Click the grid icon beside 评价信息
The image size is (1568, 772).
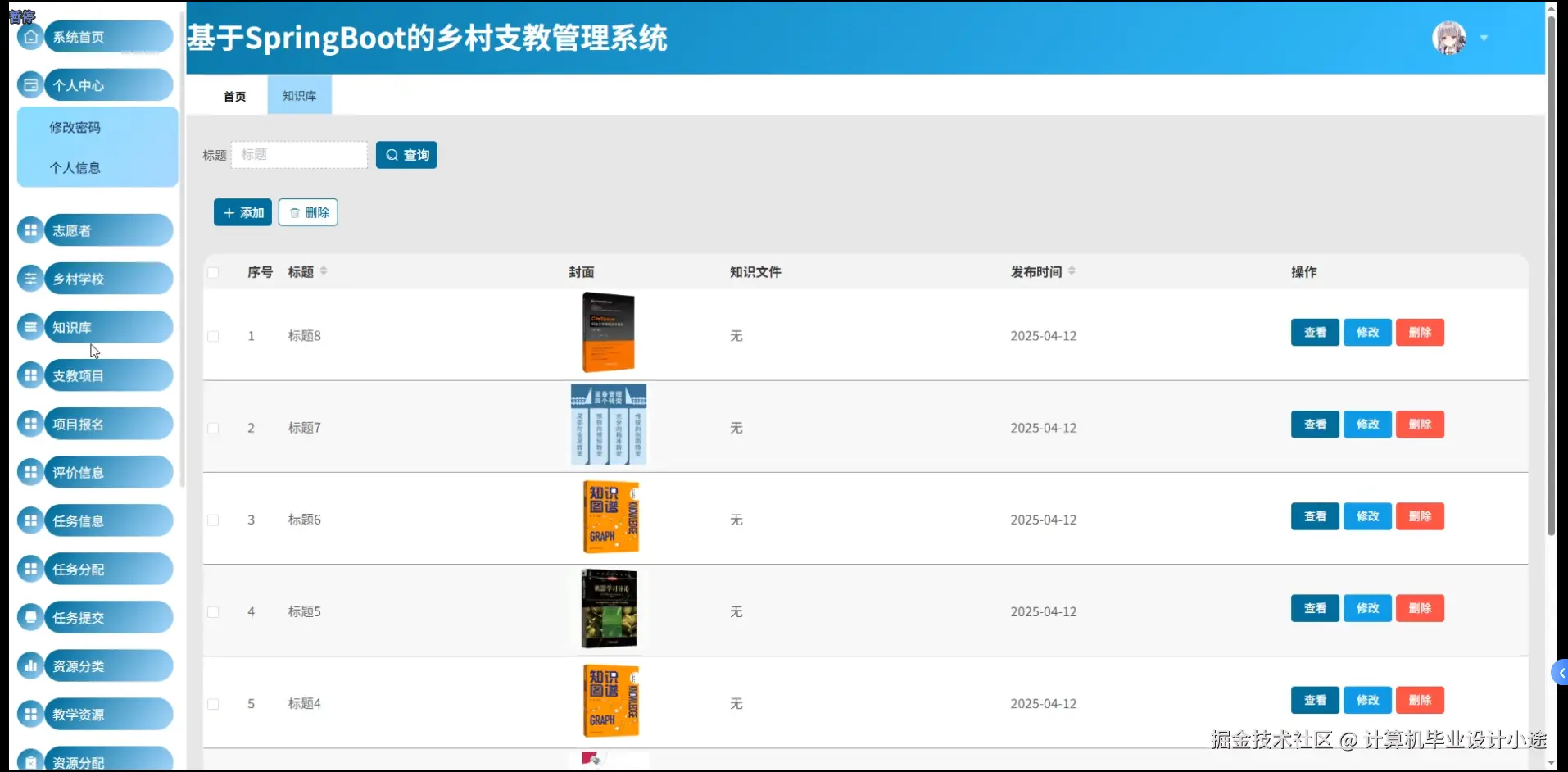click(30, 472)
